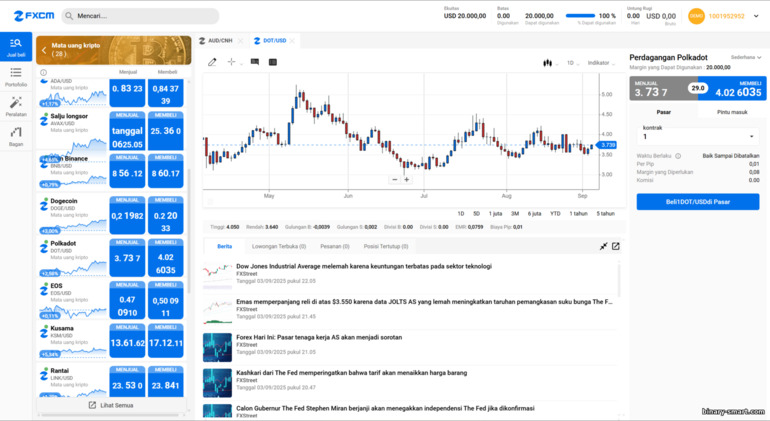The width and height of the screenshot is (770, 421).
Task: Set chart range to 3M
Action: [x=515, y=214]
